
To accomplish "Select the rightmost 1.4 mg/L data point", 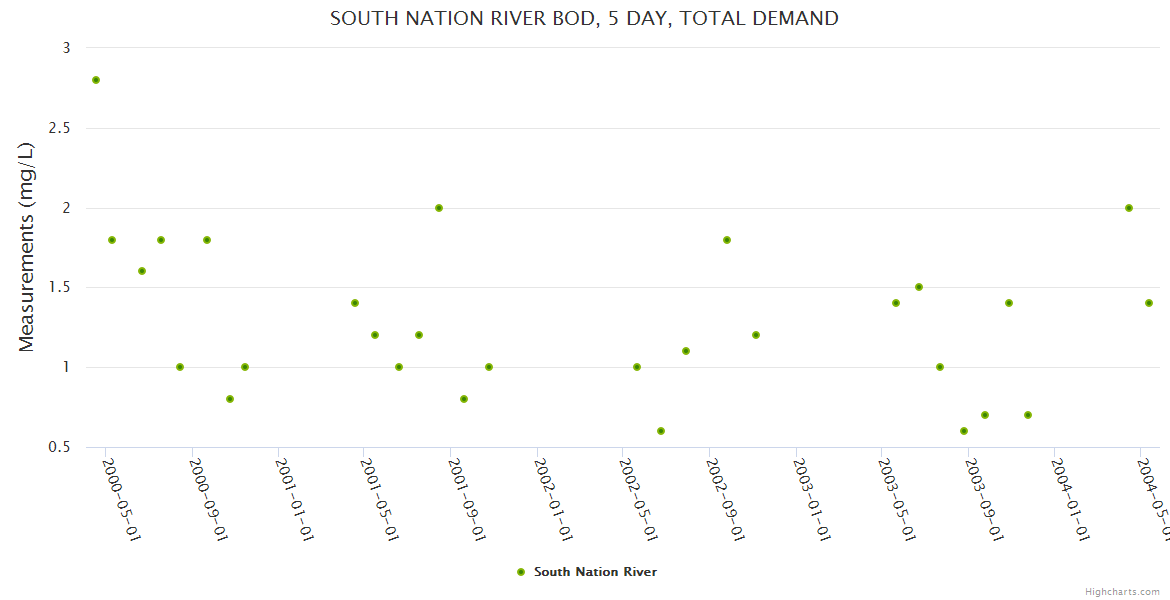I will [x=1149, y=303].
